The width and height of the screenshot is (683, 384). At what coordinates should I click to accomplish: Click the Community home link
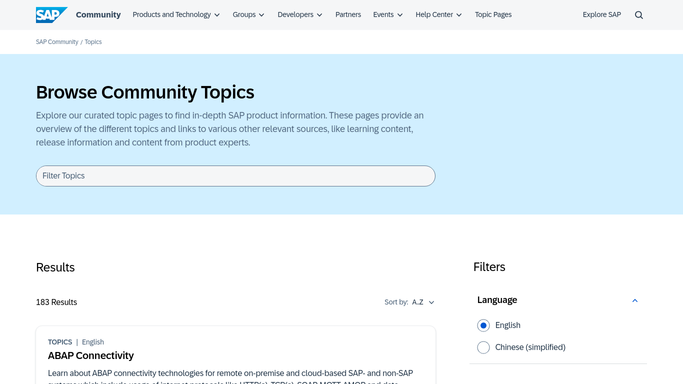point(98,15)
